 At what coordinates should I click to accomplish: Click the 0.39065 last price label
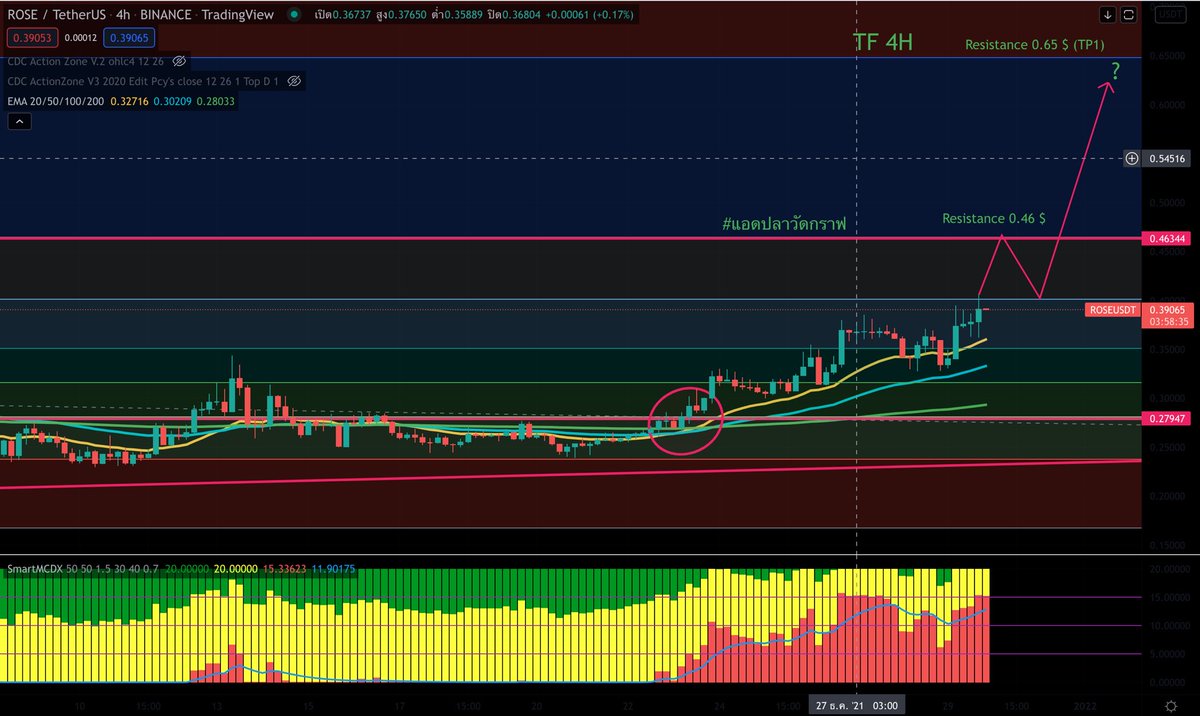tap(1167, 310)
